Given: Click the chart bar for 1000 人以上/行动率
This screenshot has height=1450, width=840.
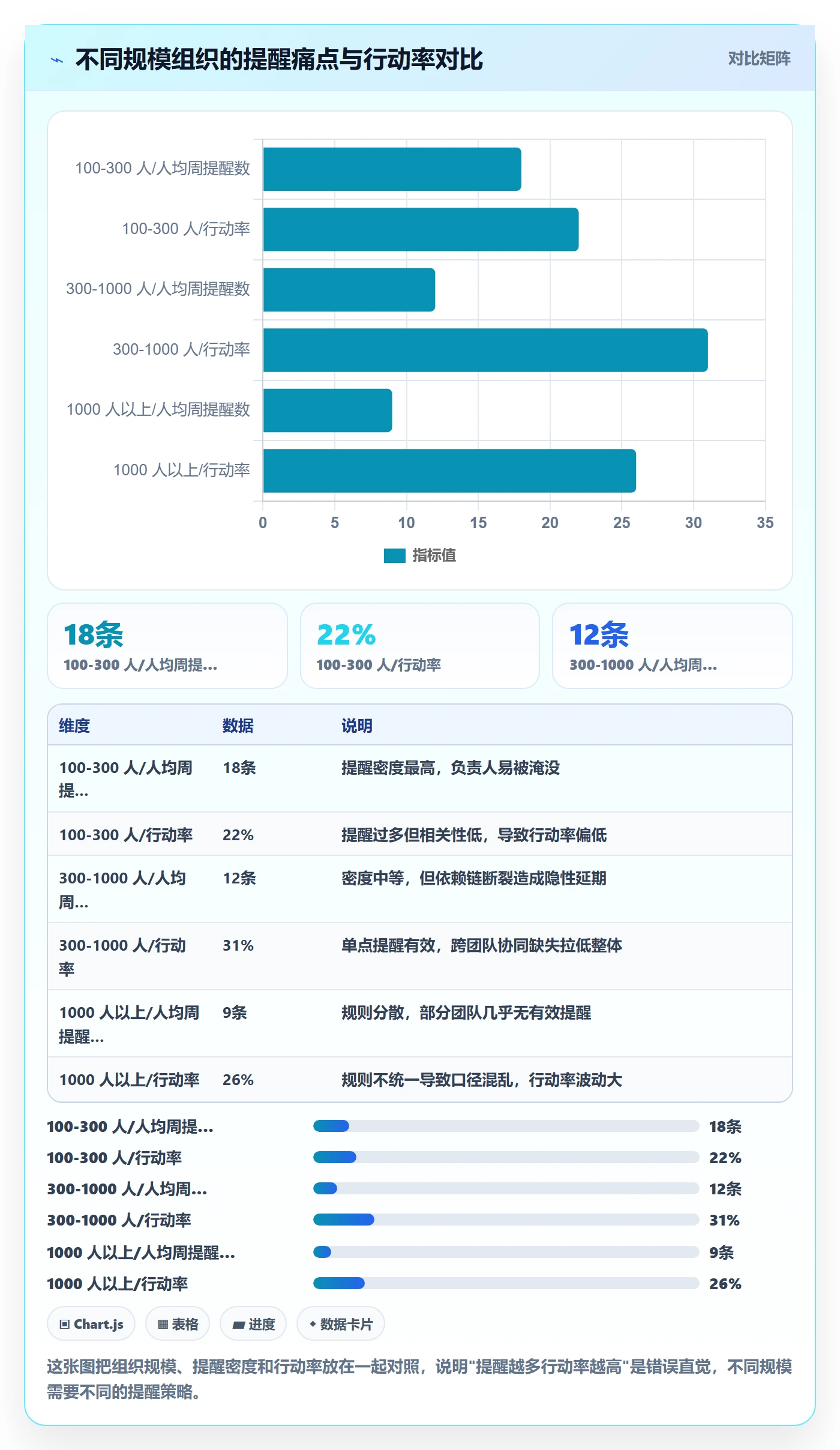Looking at the screenshot, I should click(449, 471).
